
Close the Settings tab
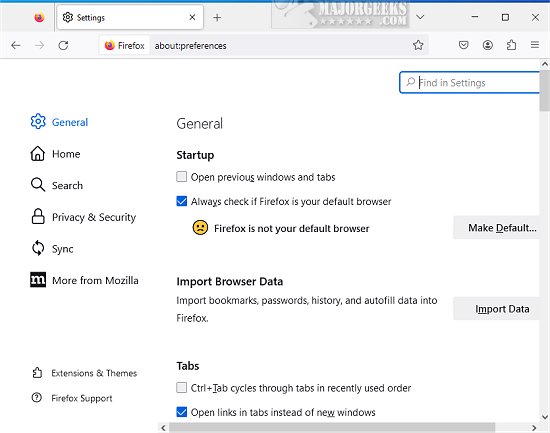coord(192,17)
